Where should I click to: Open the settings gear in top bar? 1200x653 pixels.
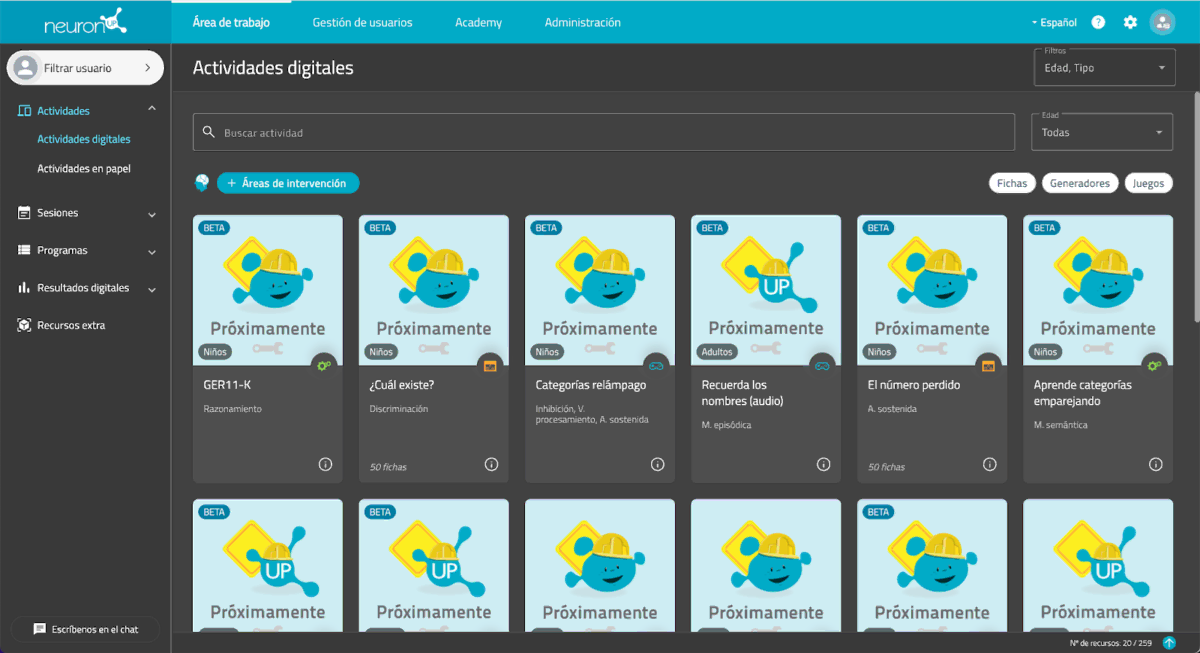pos(1130,21)
